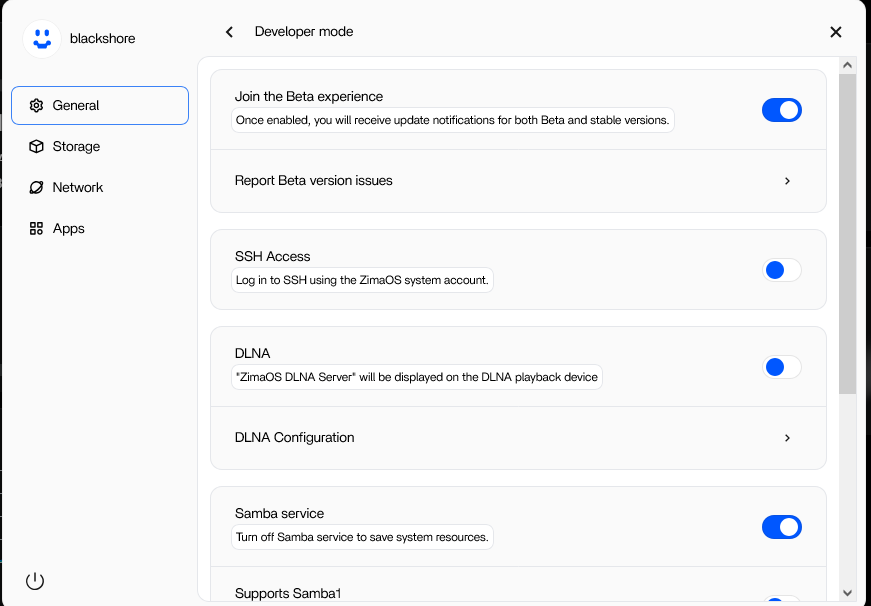Open Report Beta version issues chevron
The image size is (871, 606).
pyautogui.click(x=787, y=181)
